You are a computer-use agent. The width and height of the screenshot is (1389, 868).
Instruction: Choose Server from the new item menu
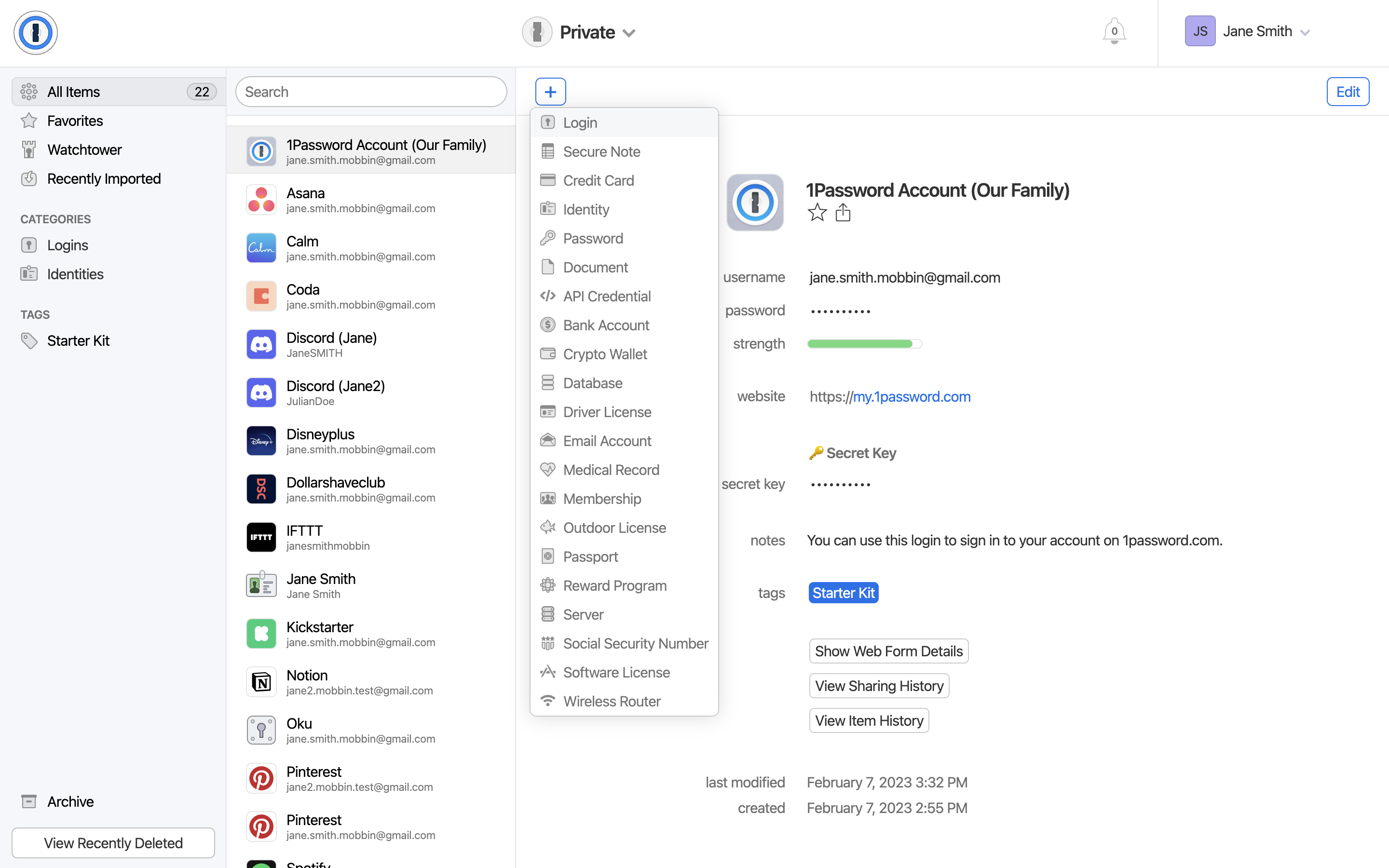(x=624, y=614)
